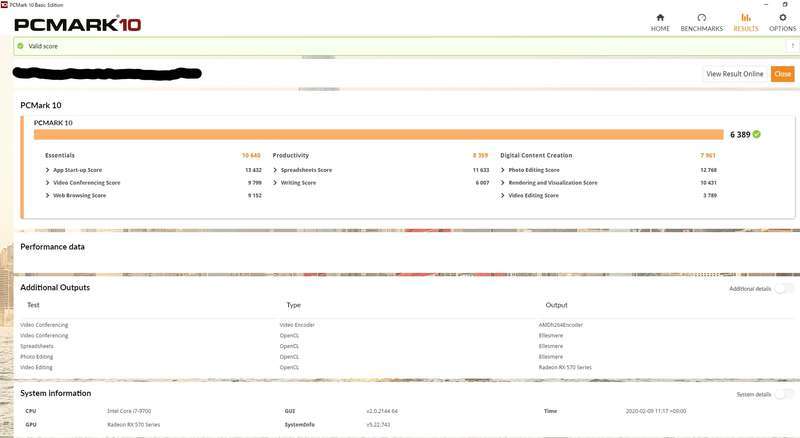Click the Spreadsheets test row
This screenshot has width=800, height=438.
37,346
